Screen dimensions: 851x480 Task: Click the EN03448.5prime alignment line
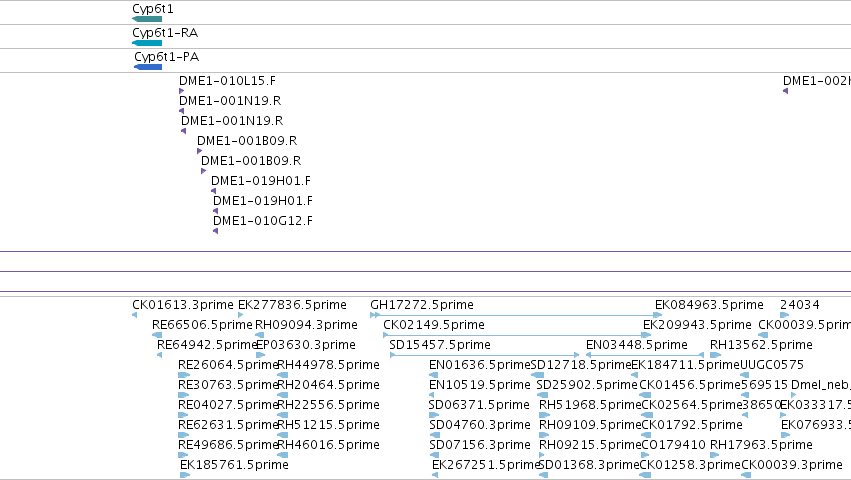[x=645, y=355]
